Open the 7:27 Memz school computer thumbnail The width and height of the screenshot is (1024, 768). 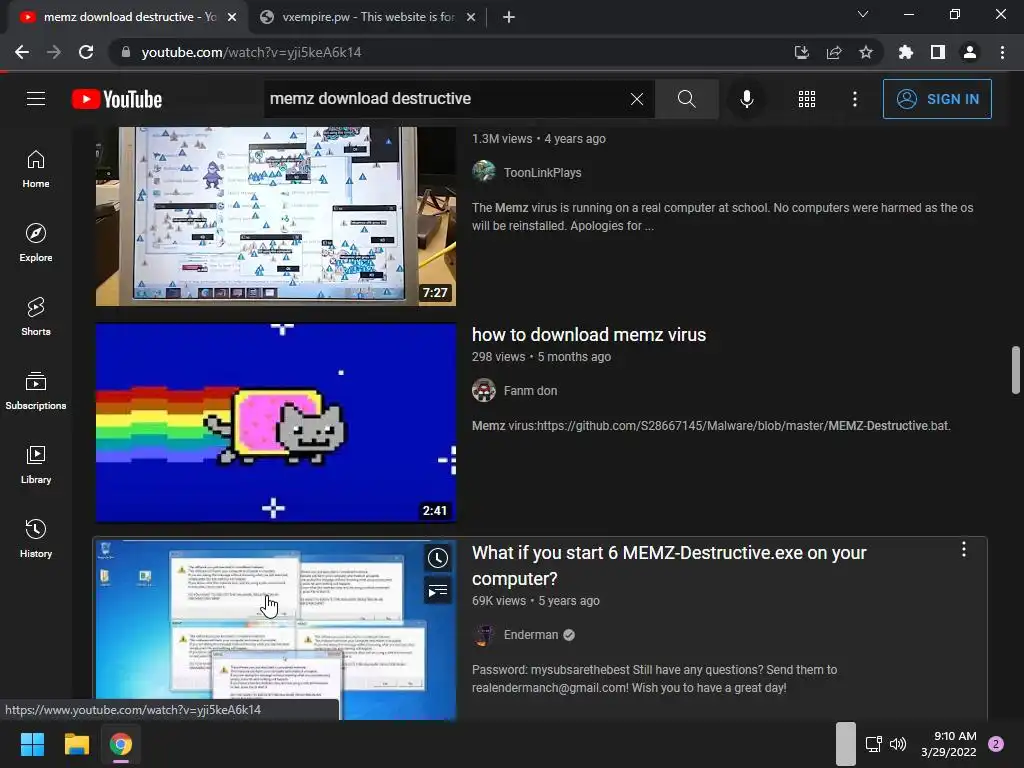click(x=276, y=216)
